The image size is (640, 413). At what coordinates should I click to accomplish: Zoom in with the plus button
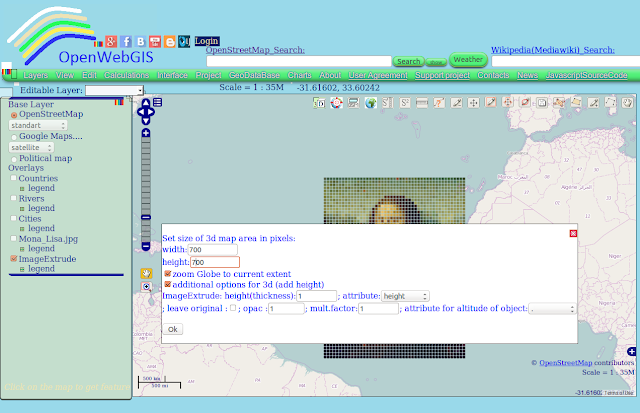[146, 133]
